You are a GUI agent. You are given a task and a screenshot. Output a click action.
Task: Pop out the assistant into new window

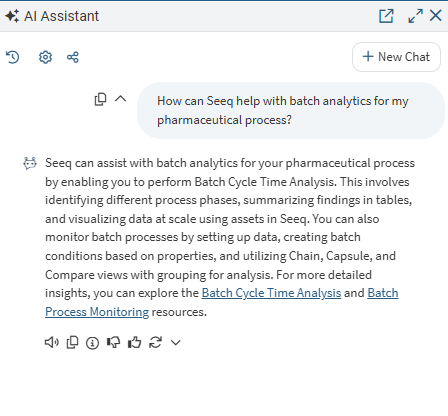click(386, 16)
